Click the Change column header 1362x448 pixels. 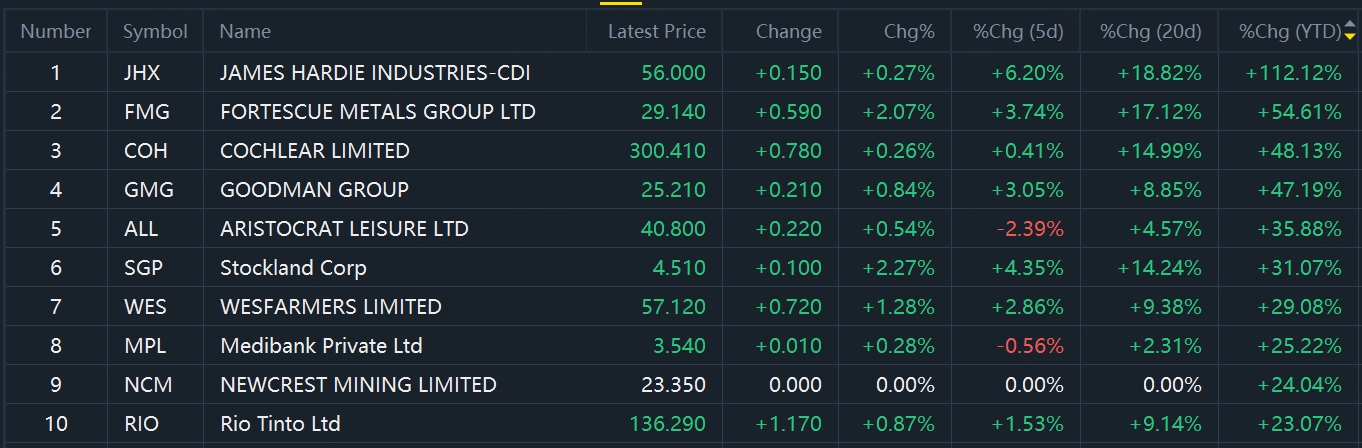point(789,32)
